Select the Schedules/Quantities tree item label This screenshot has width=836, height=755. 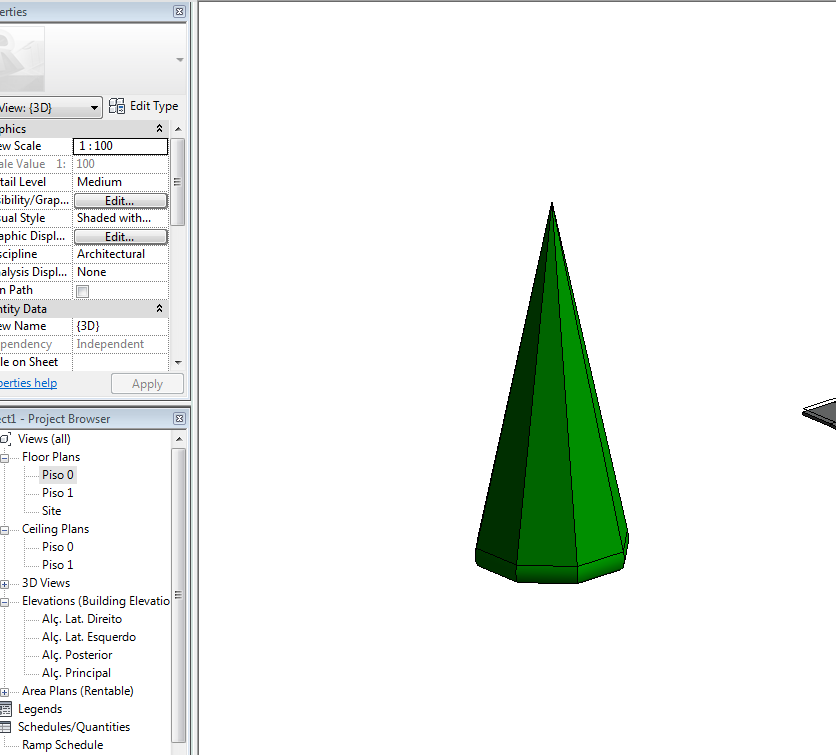click(74, 727)
